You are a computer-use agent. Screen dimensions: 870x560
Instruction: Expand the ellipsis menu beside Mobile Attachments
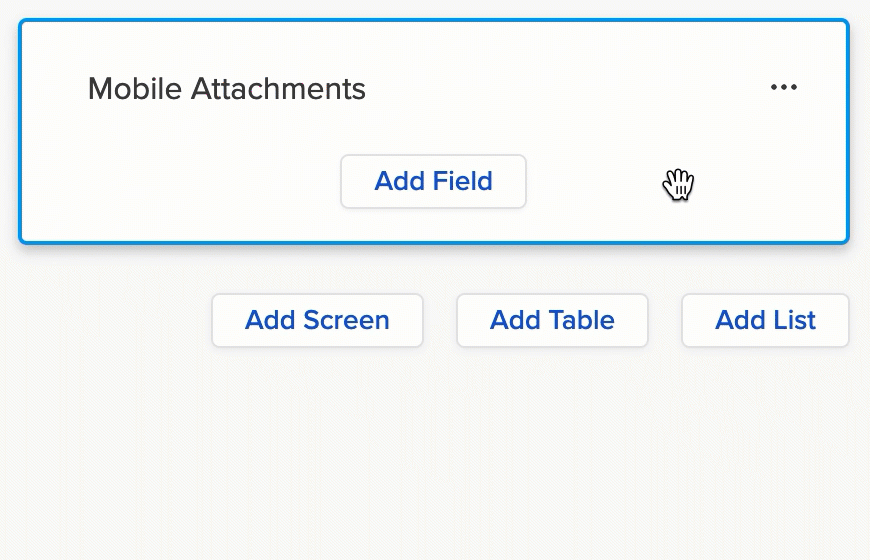click(784, 88)
